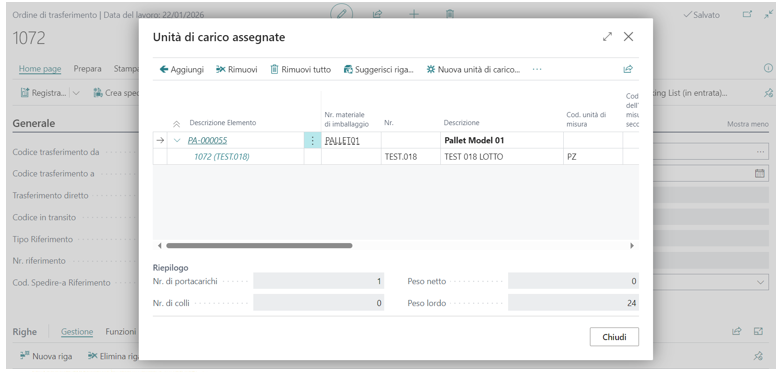Screen dimensions: 780x372
Task: Open the more options ellipsis in dialog toolbar
Action: click(x=537, y=70)
